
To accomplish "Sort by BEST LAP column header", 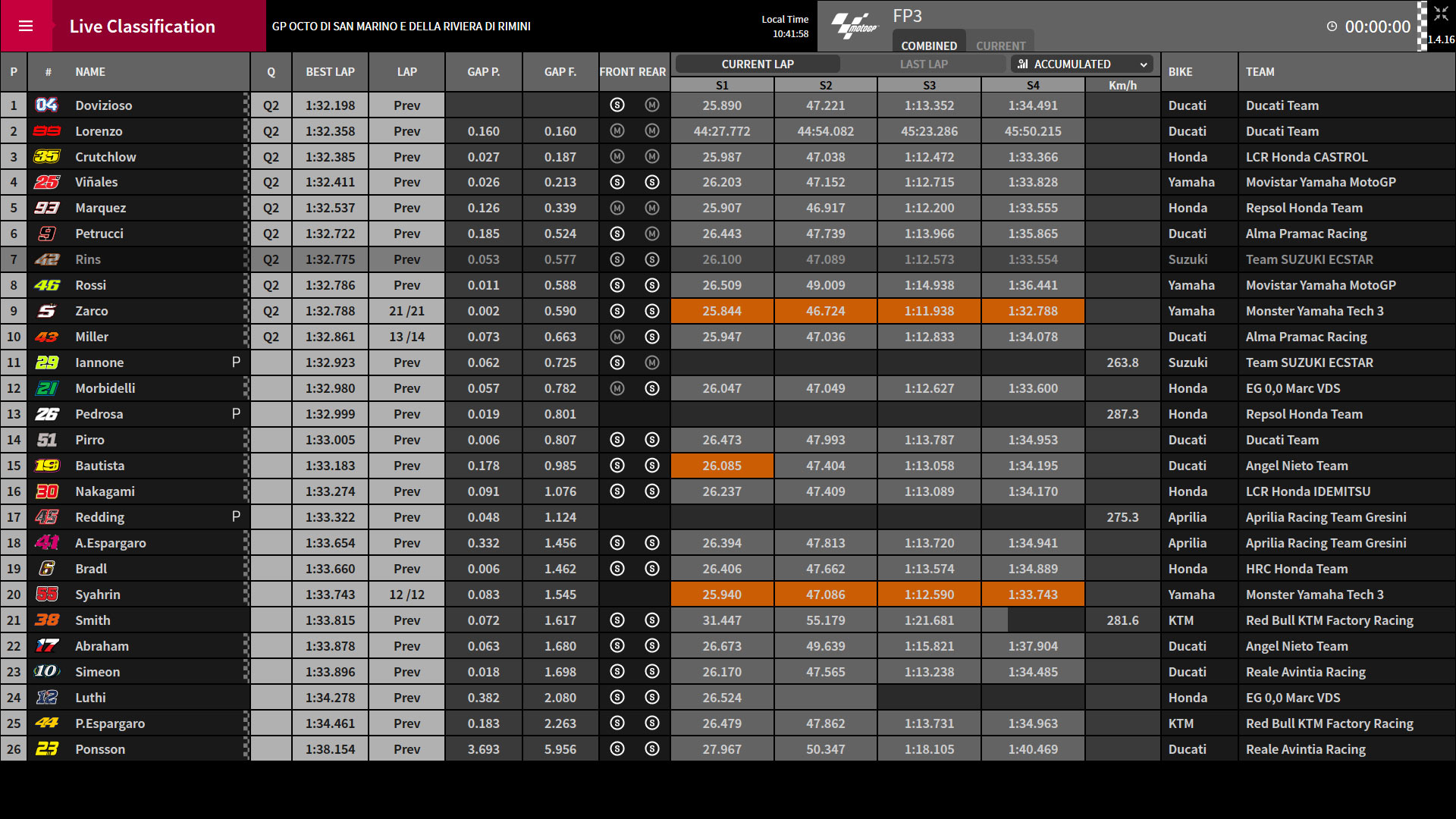I will tap(330, 72).
